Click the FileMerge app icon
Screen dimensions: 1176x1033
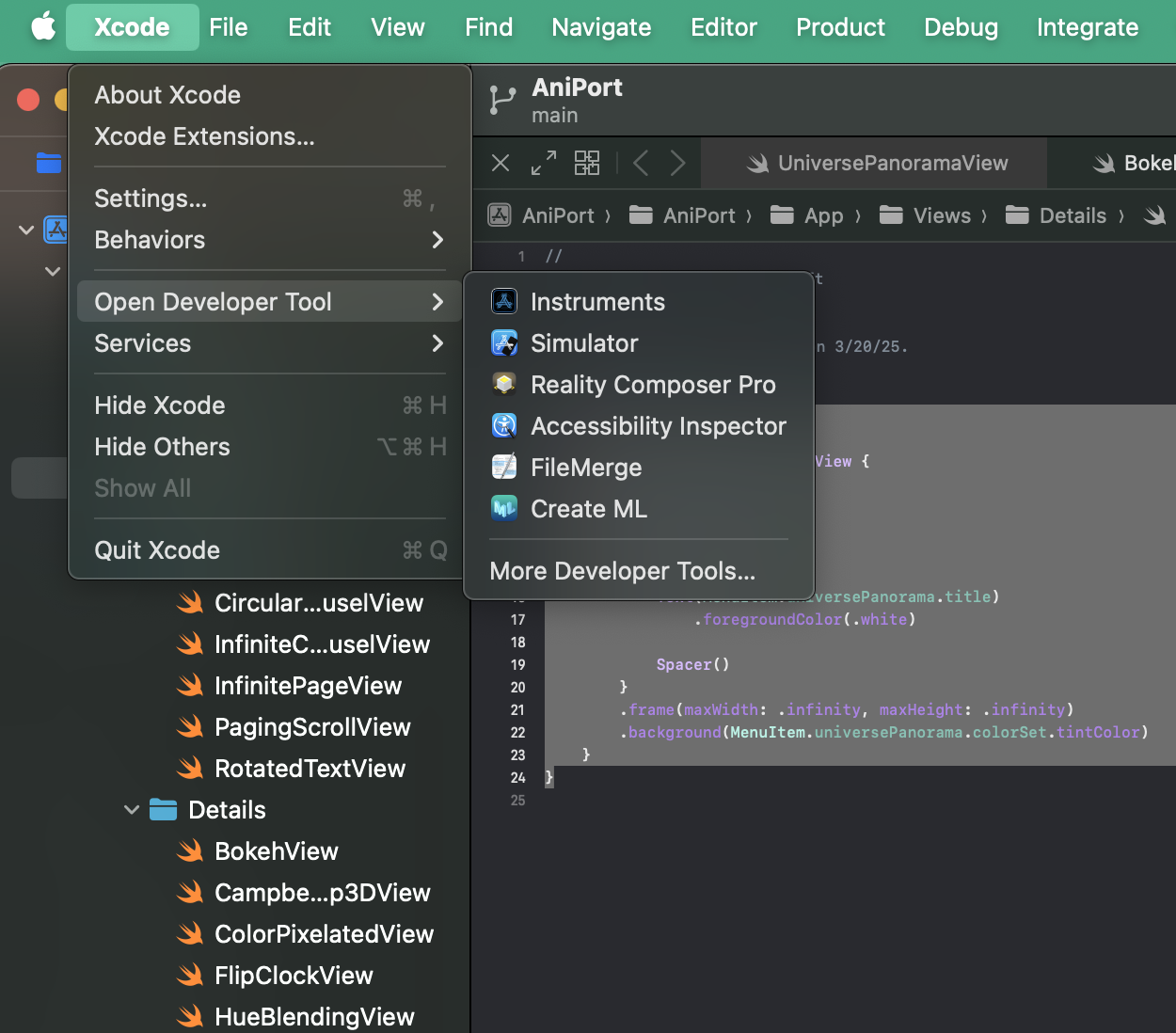pos(504,467)
